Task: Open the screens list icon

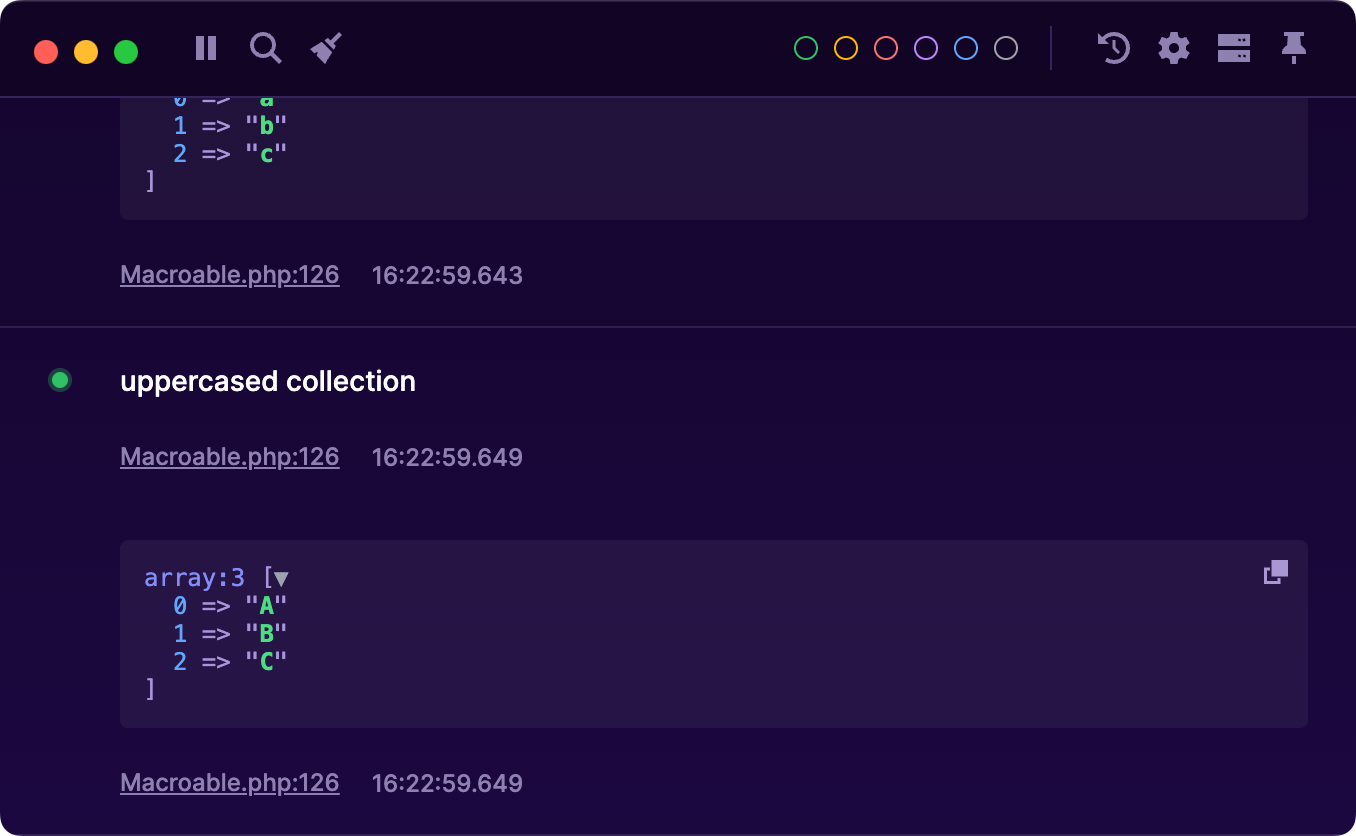Action: click(x=1233, y=47)
